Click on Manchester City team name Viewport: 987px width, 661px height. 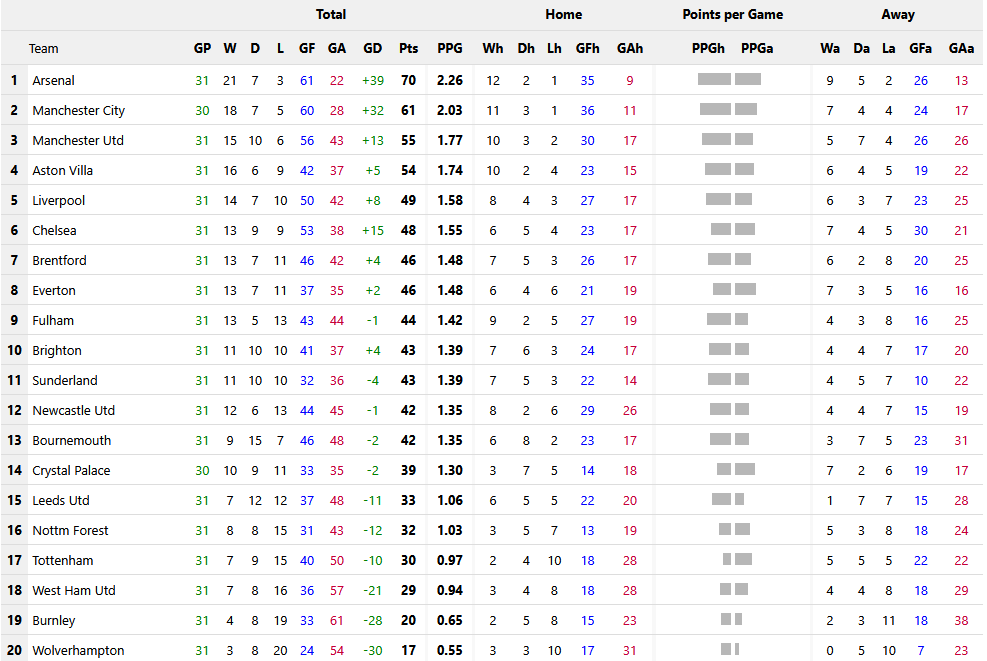click(78, 110)
